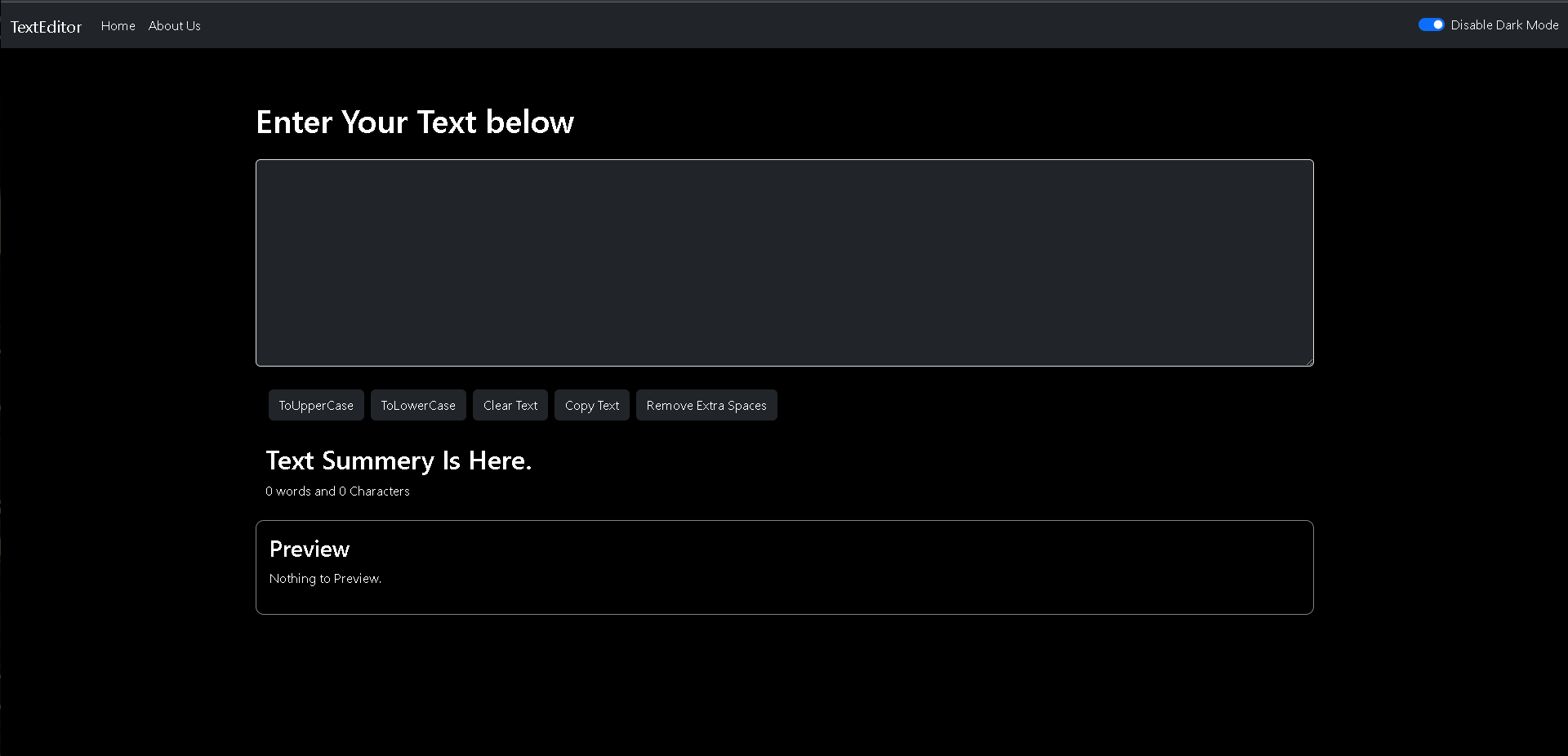Select the word and character count text
The width and height of the screenshot is (1568, 756).
[x=337, y=491]
